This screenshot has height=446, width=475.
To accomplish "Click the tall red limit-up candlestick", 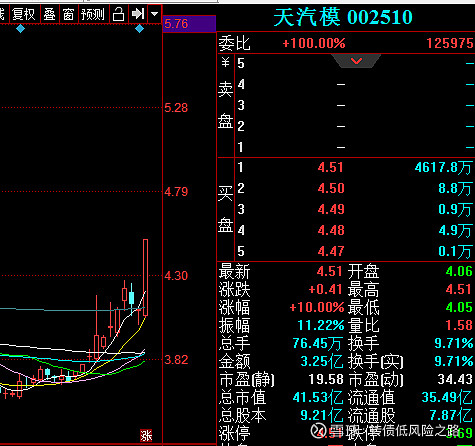I will [145, 277].
